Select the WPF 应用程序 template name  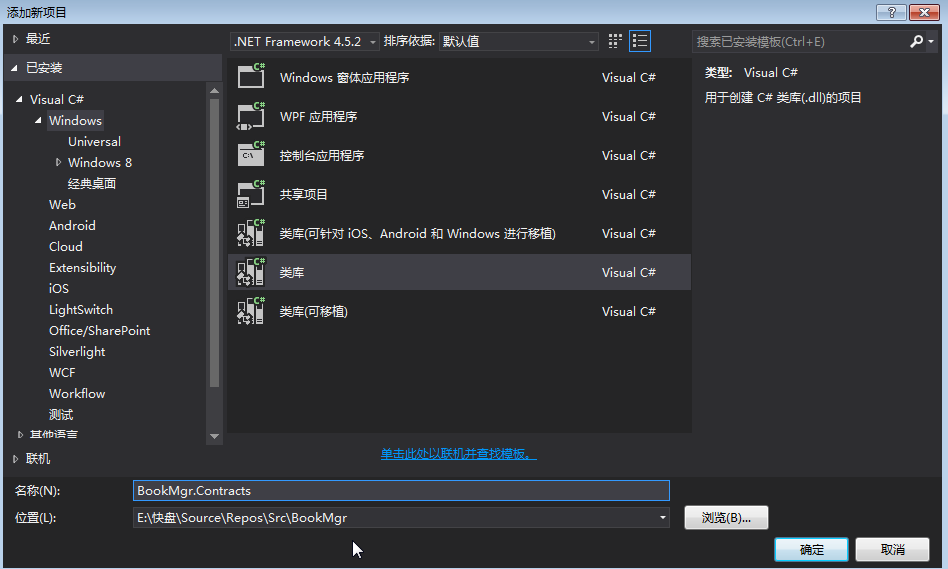[x=318, y=116]
